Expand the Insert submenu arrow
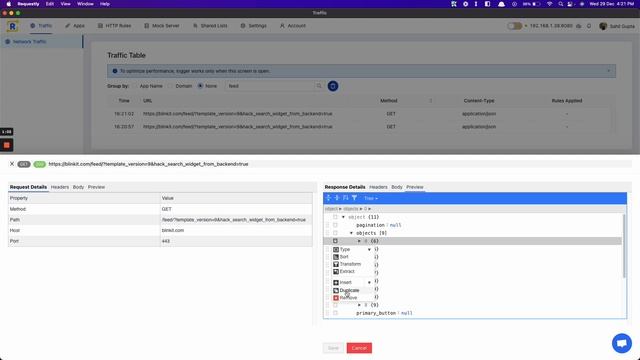Image resolution: width=640 pixels, height=360 pixels. pyautogui.click(x=369, y=282)
